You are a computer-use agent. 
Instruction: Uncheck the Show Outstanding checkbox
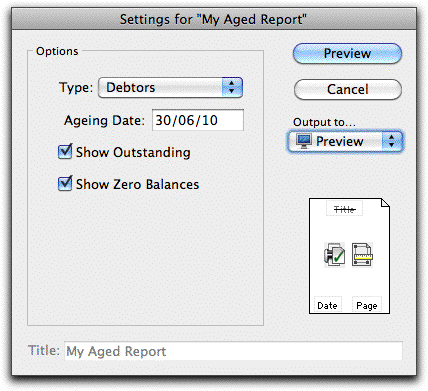[65, 152]
